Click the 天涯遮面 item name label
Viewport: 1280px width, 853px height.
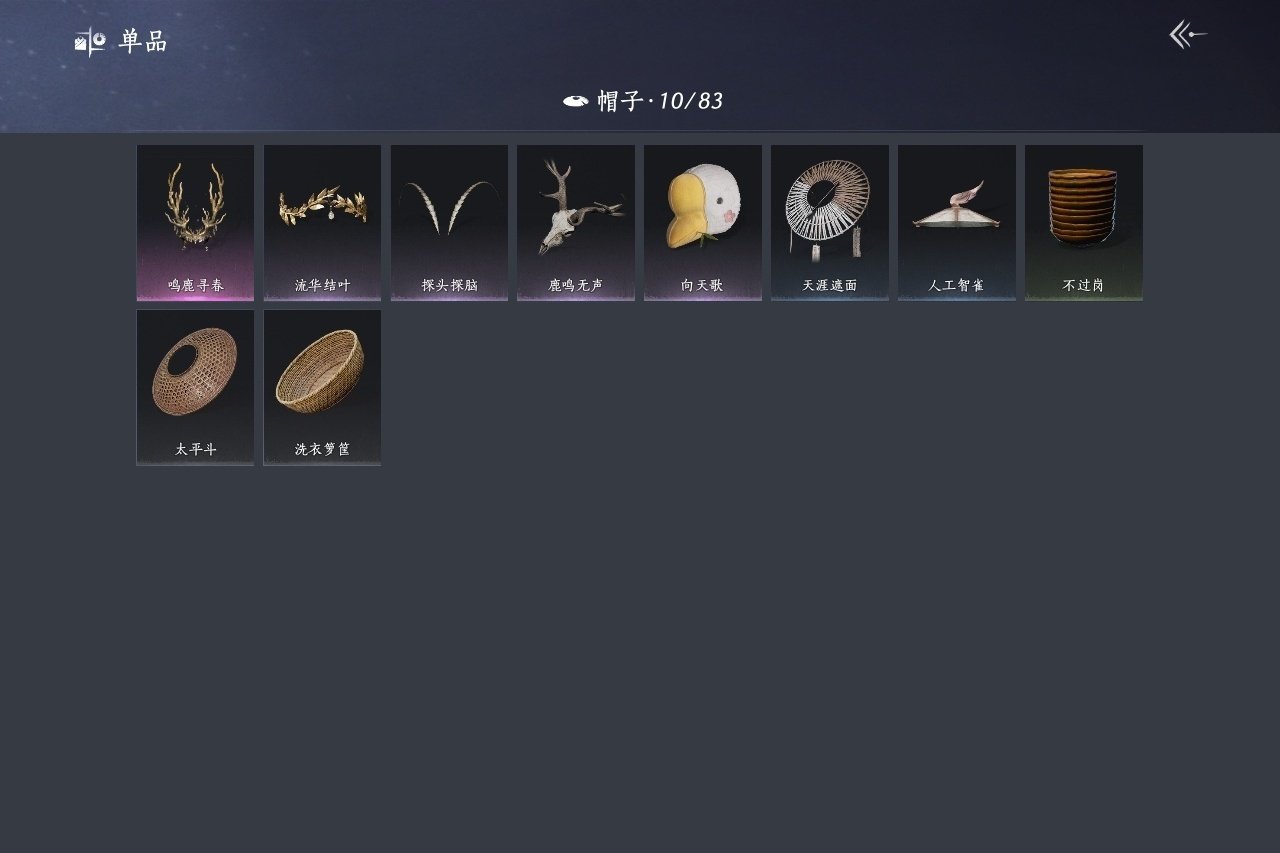coord(830,286)
